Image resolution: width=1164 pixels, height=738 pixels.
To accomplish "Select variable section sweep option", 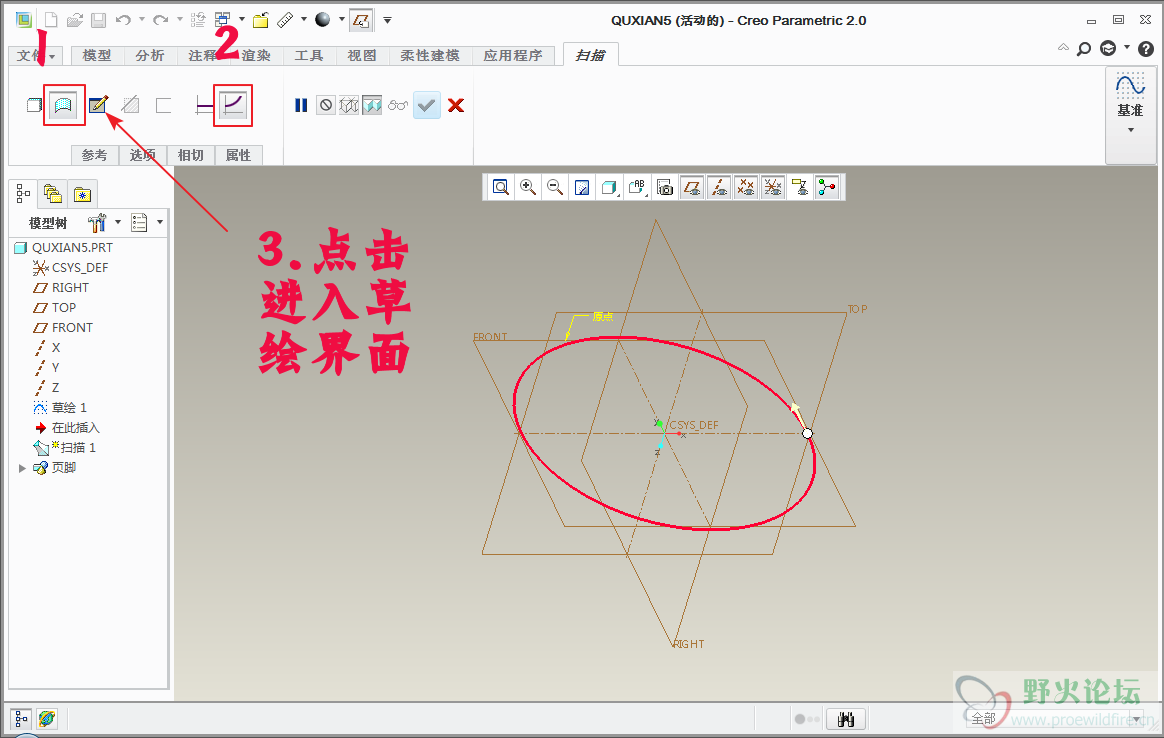I will 233,105.
